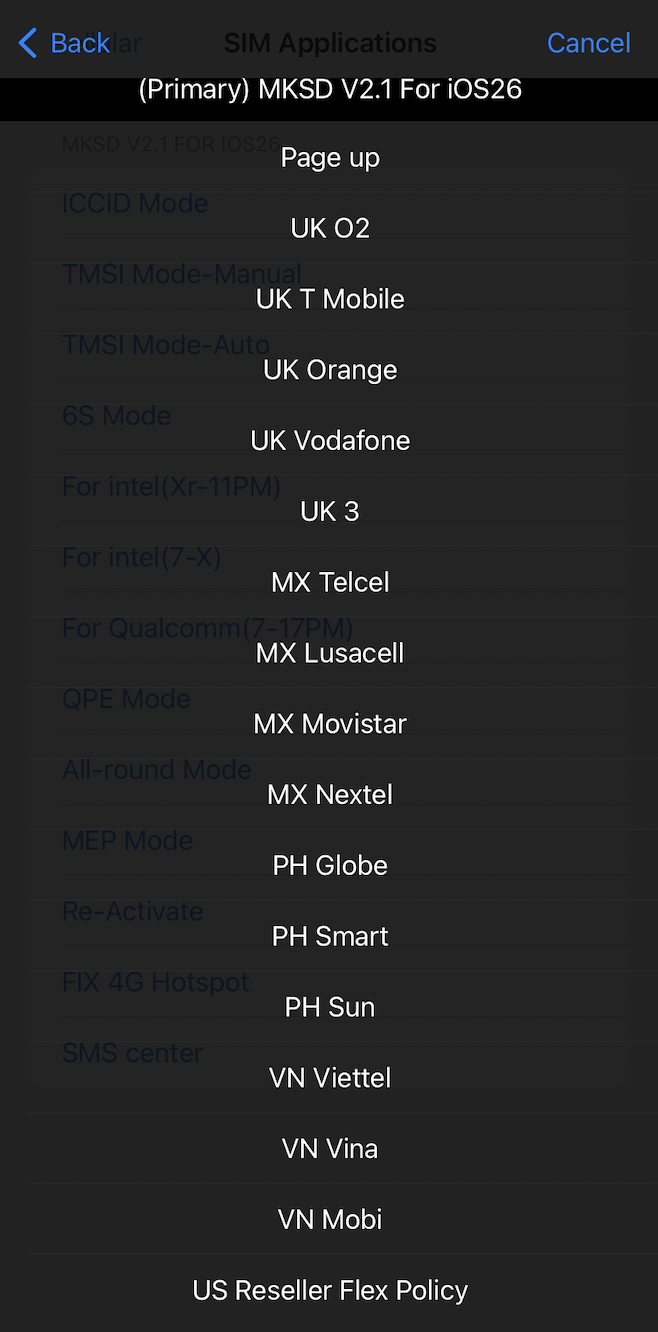Select MX Lusacell option
The width and height of the screenshot is (658, 1332).
tap(330, 653)
